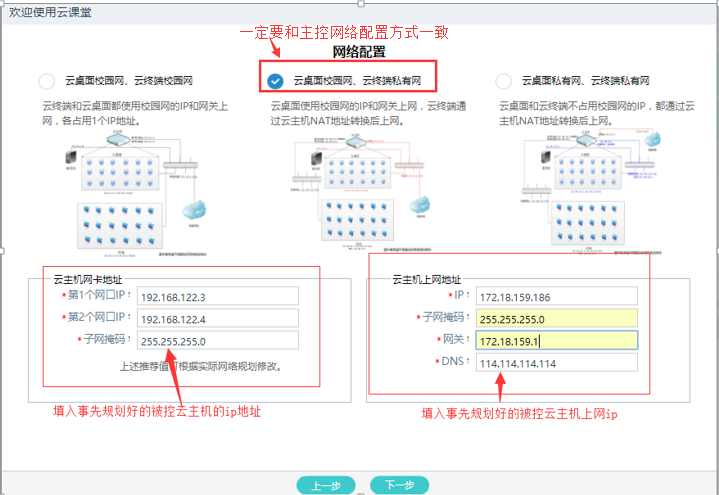This screenshot has width=719, height=495.
Task: Click the 第2个网口IP input field
Action: tap(218, 318)
